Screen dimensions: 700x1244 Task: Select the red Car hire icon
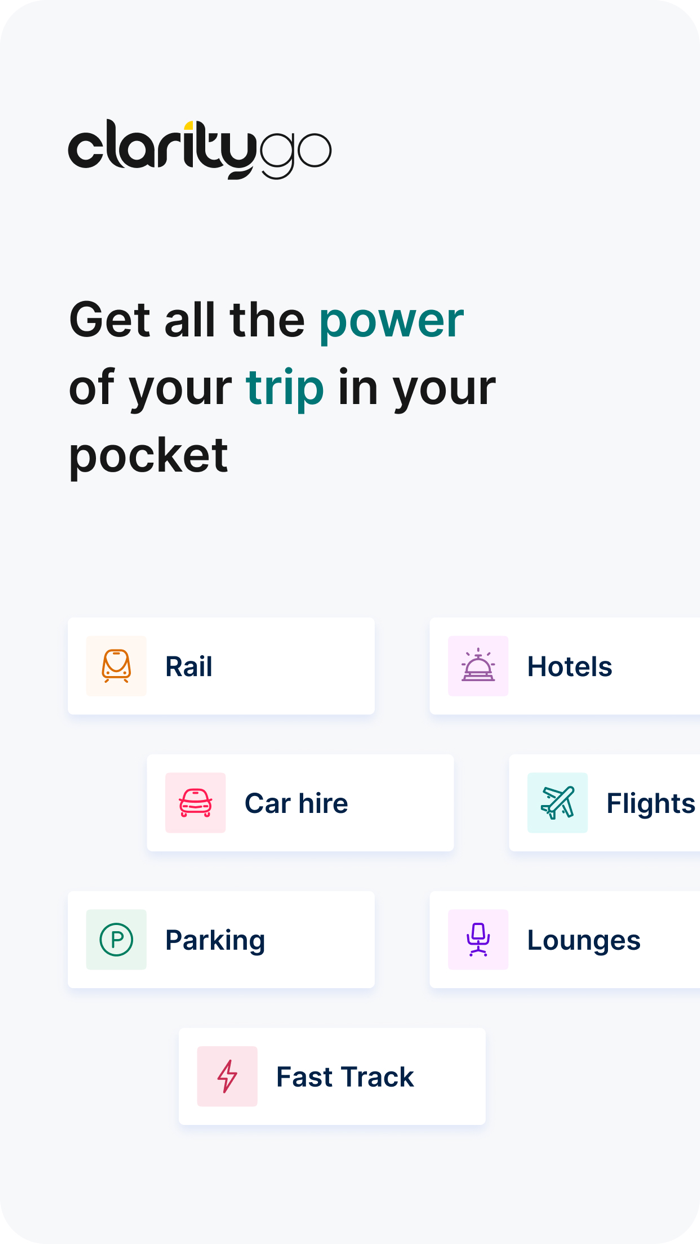coord(195,803)
